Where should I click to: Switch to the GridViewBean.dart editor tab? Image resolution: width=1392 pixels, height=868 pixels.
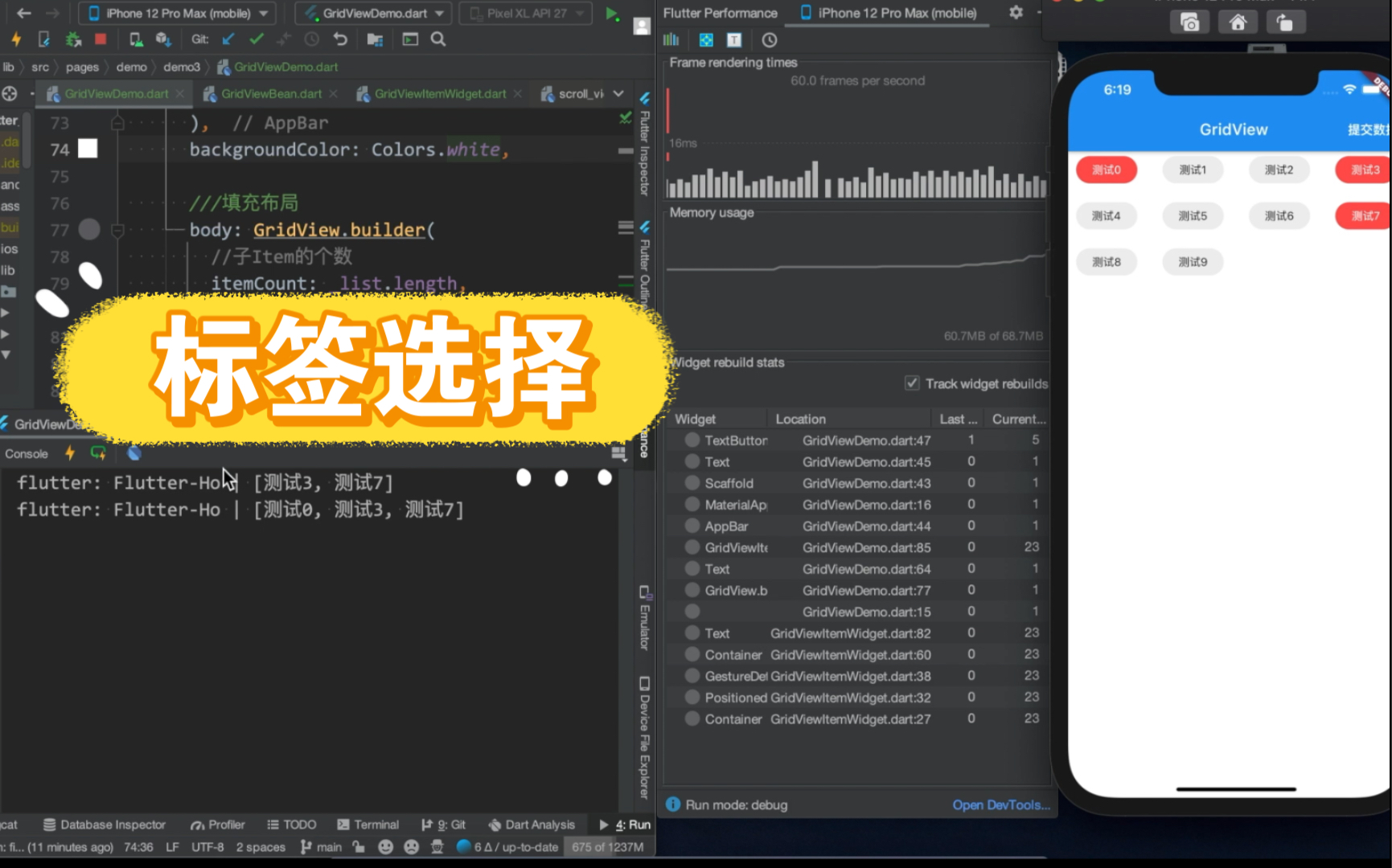coord(270,93)
